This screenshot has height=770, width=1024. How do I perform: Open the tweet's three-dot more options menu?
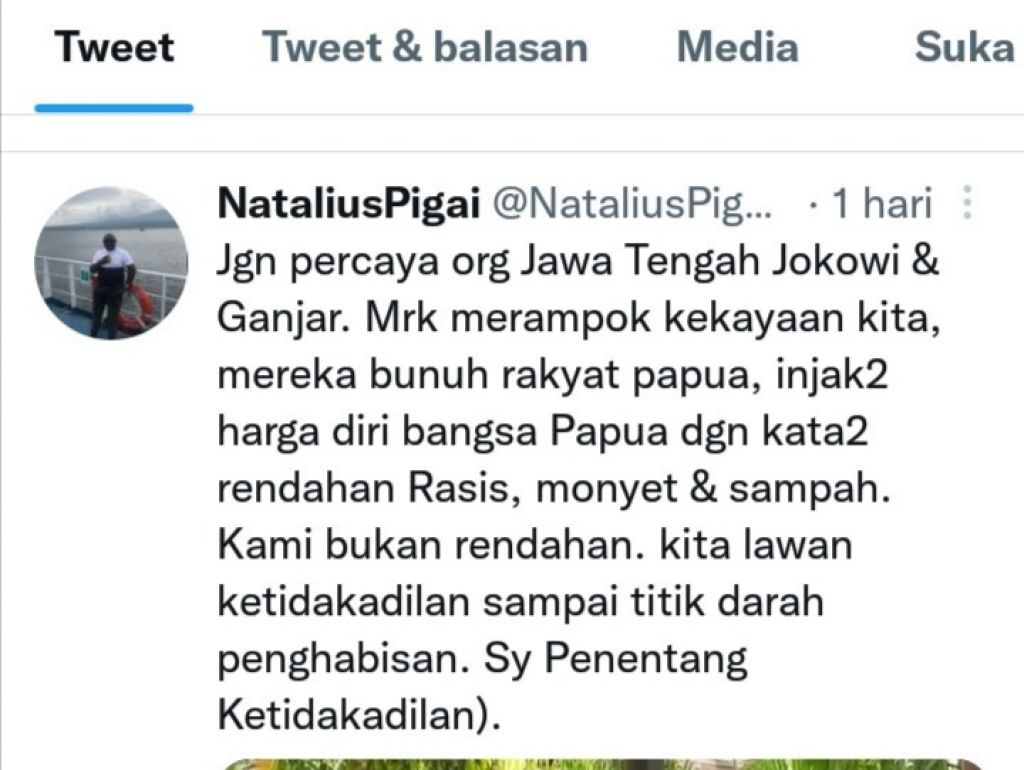968,202
